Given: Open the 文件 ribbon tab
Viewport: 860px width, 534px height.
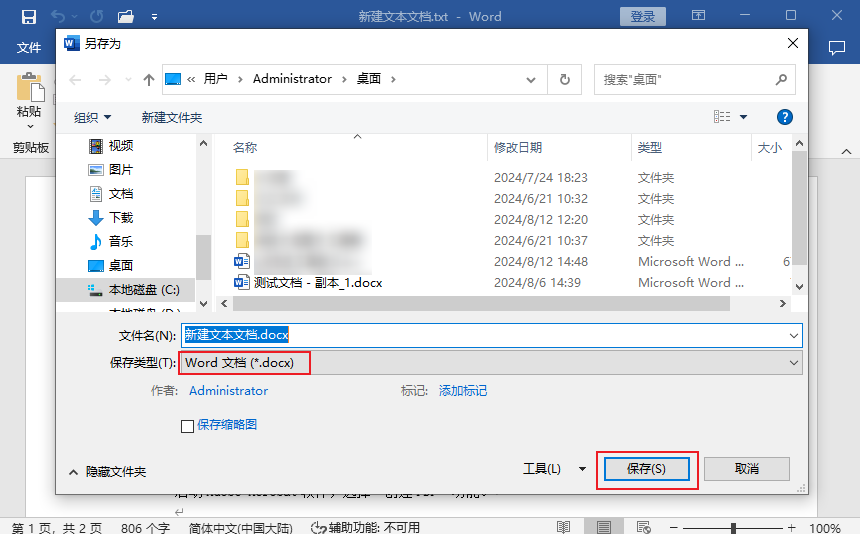Looking at the screenshot, I should click(x=29, y=47).
